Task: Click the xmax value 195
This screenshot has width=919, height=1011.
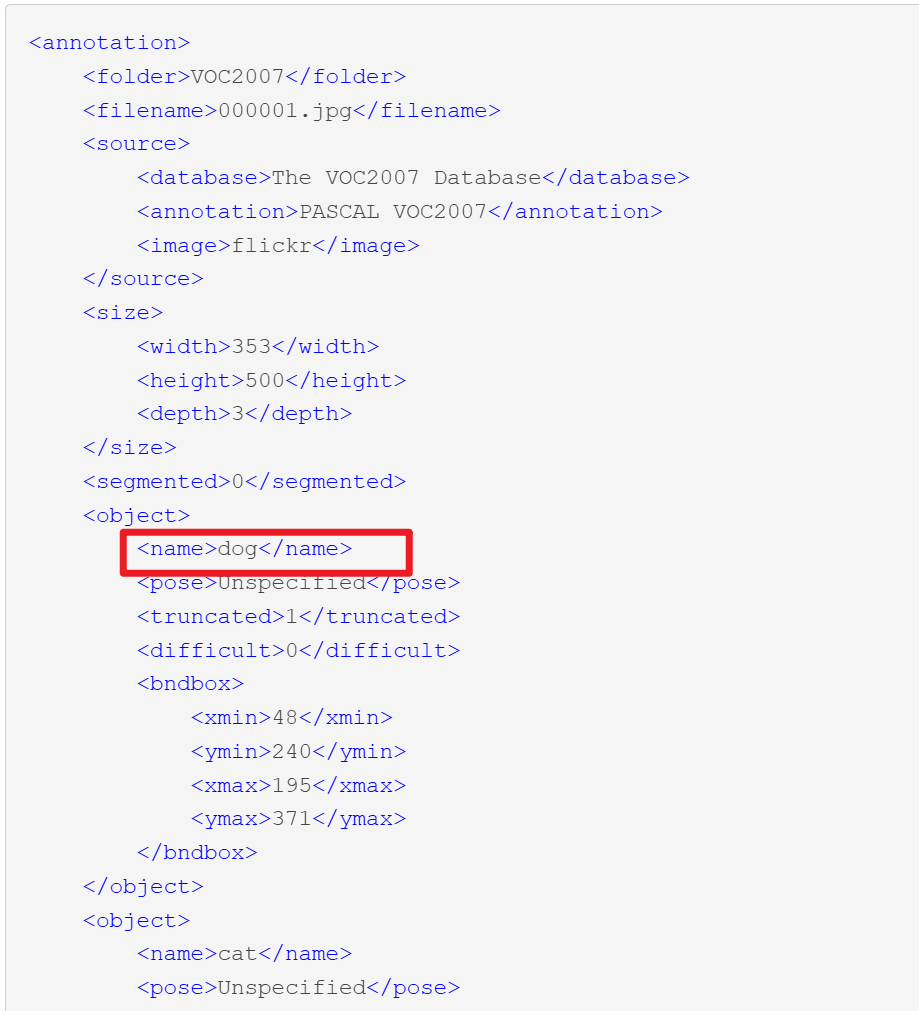Action: (292, 786)
